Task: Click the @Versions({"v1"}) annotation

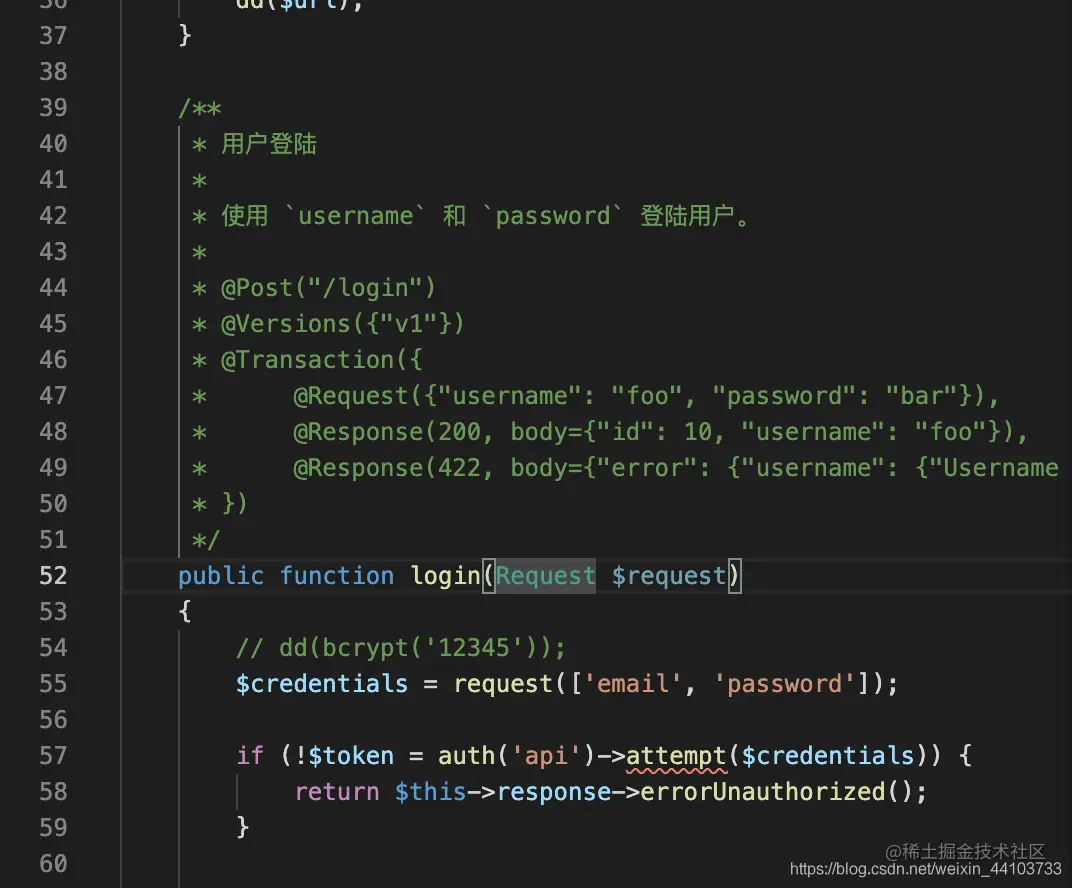Action: (x=343, y=323)
